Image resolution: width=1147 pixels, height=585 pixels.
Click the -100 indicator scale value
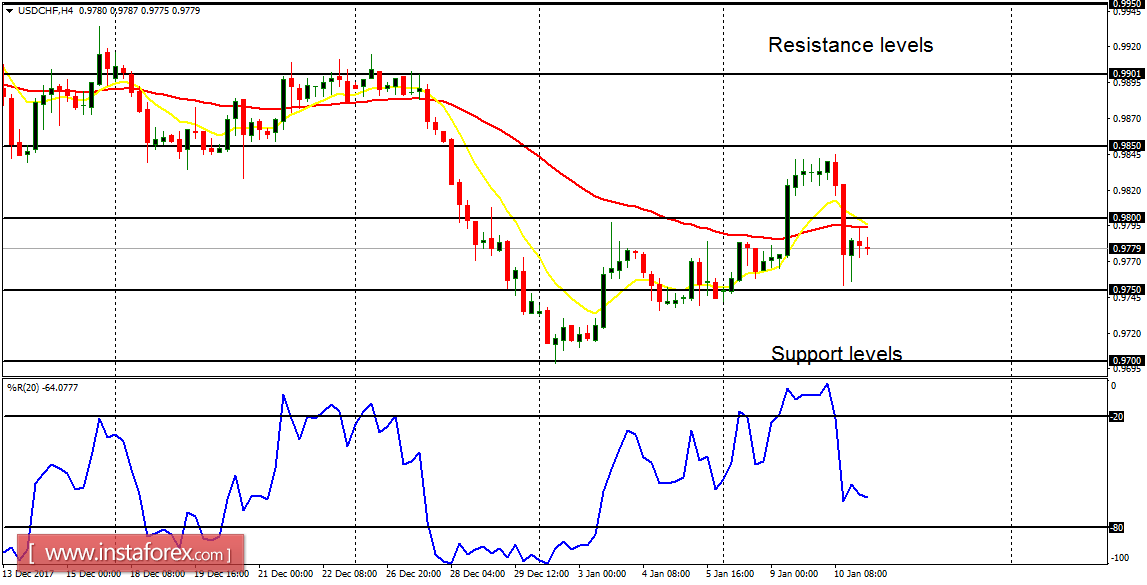1120,558
